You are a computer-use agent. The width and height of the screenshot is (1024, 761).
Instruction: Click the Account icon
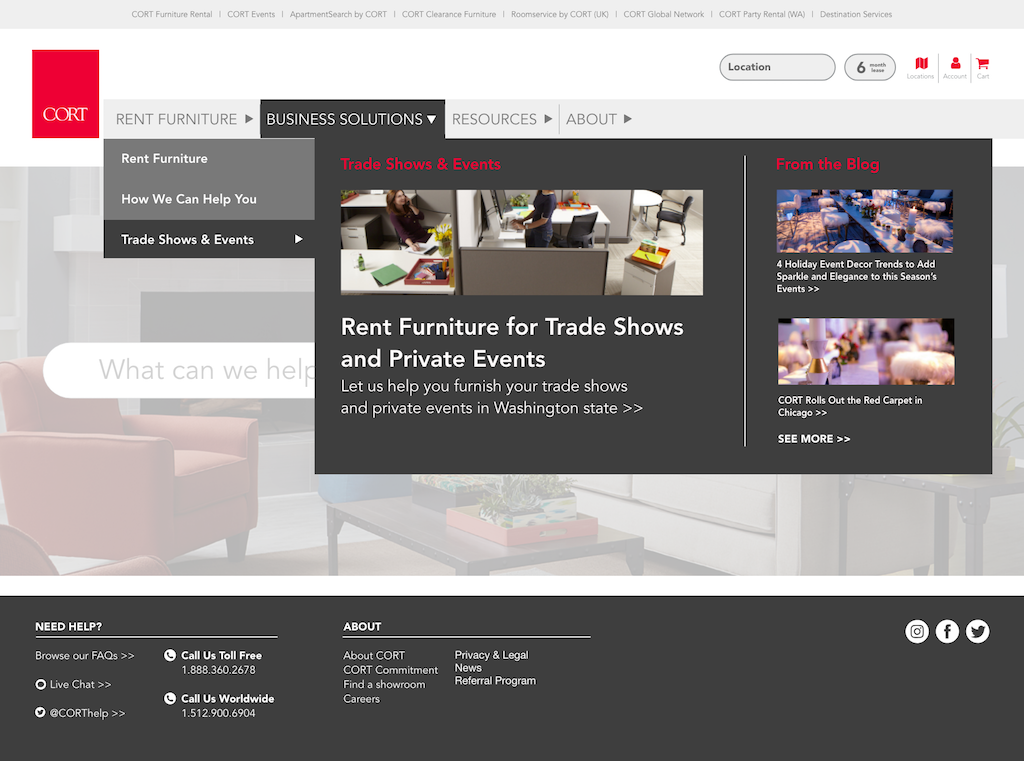tap(955, 66)
